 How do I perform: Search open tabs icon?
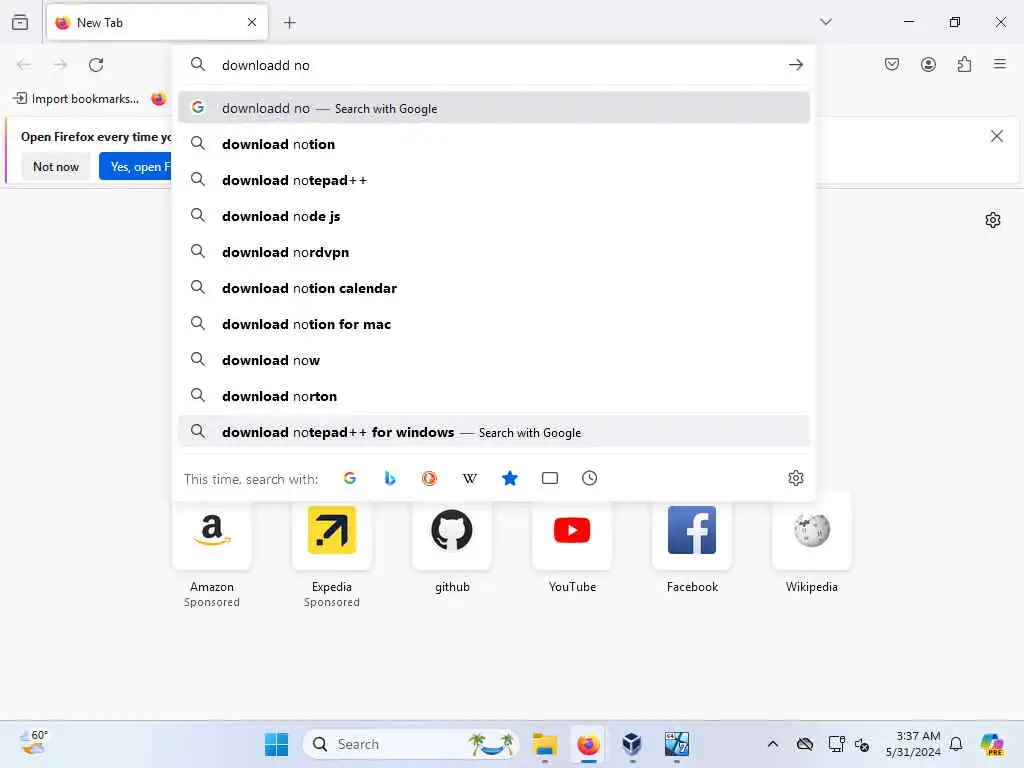tap(550, 478)
